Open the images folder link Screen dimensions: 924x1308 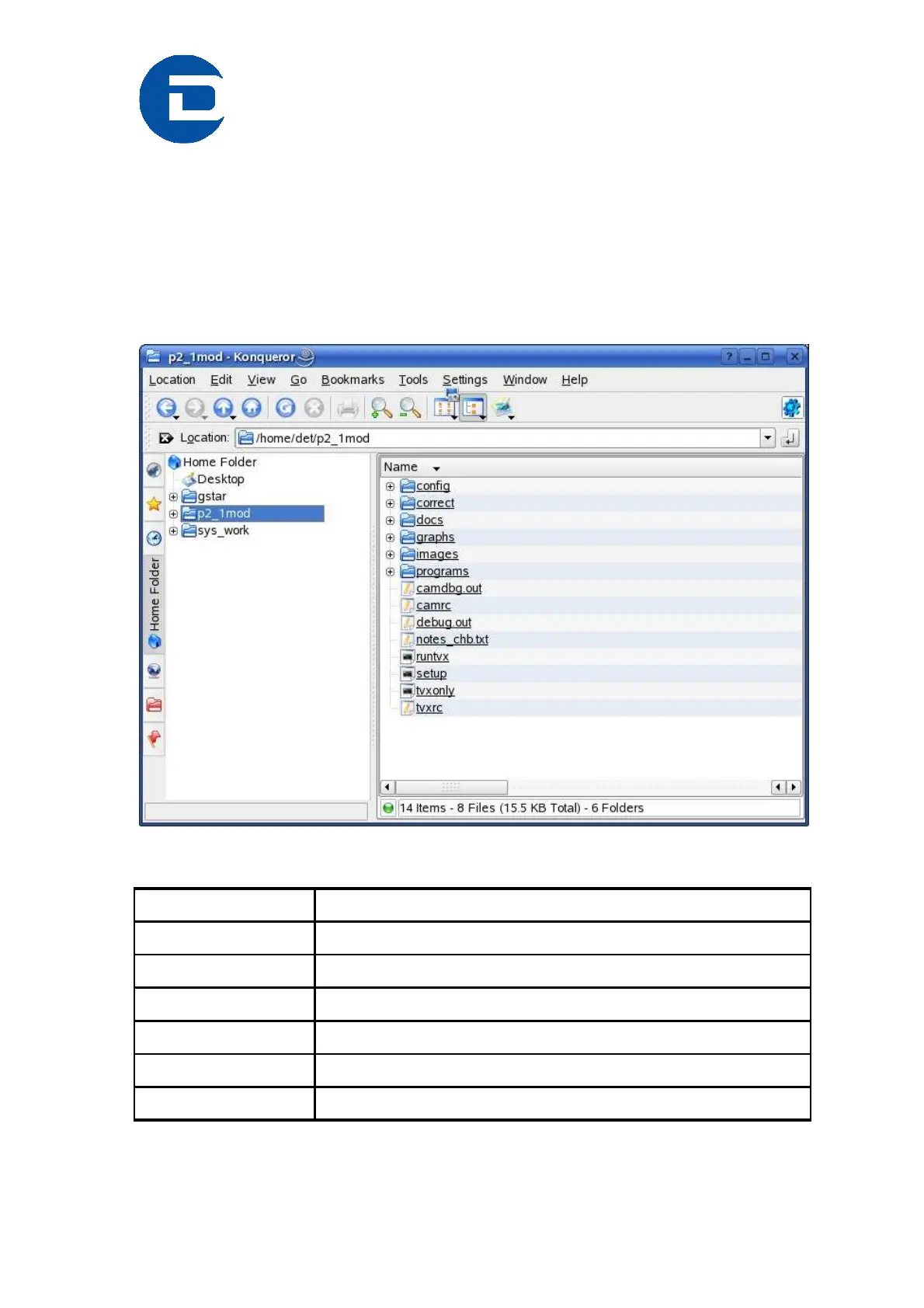tap(437, 555)
